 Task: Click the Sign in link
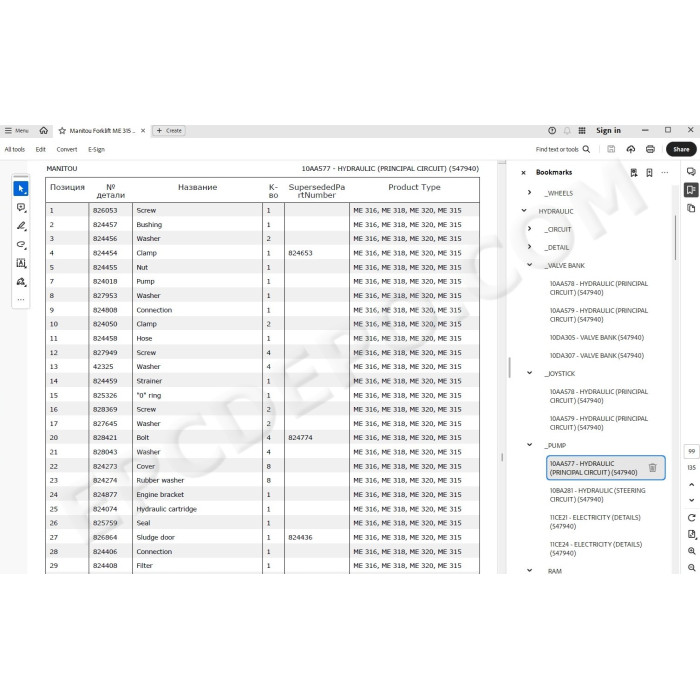tap(608, 130)
